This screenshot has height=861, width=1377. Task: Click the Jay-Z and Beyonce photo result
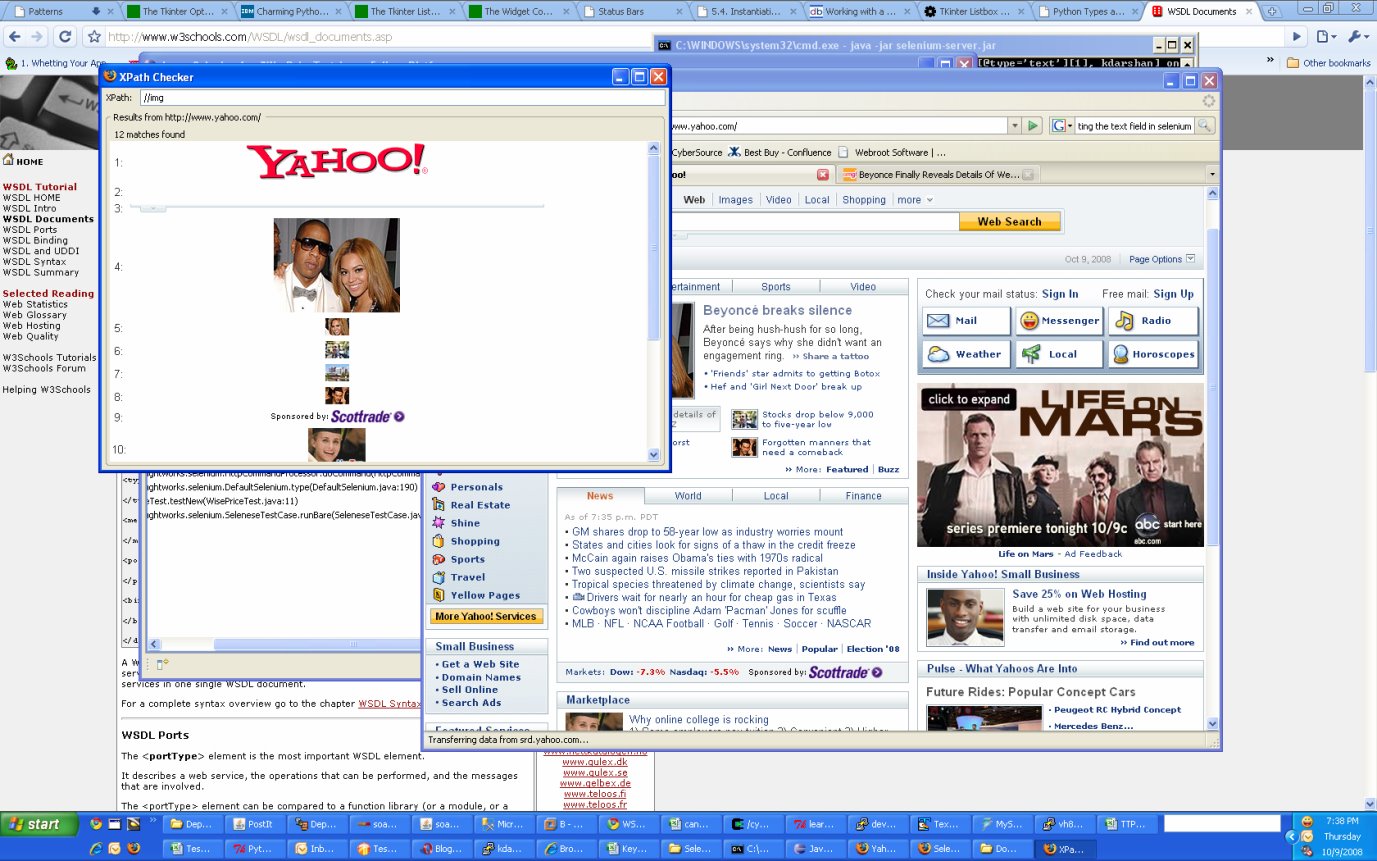click(x=337, y=265)
